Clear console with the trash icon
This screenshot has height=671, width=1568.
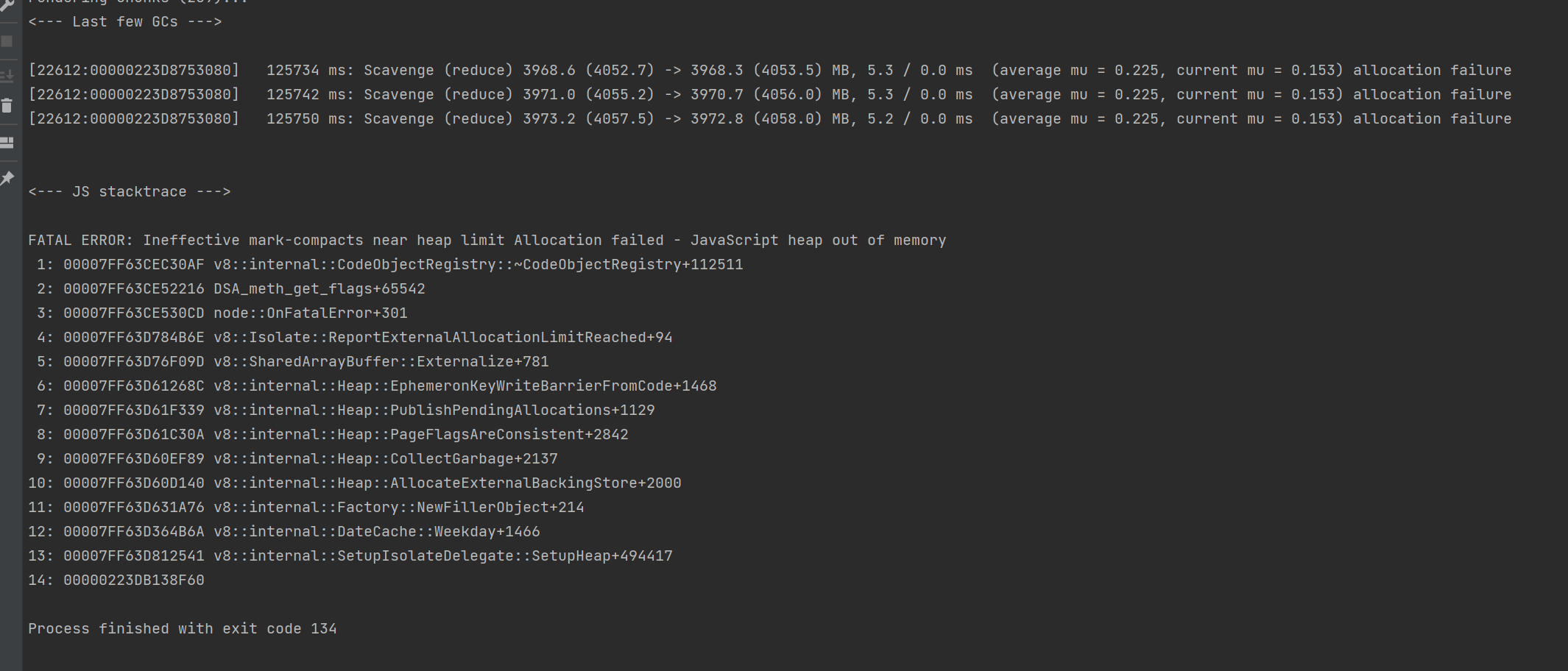7,106
